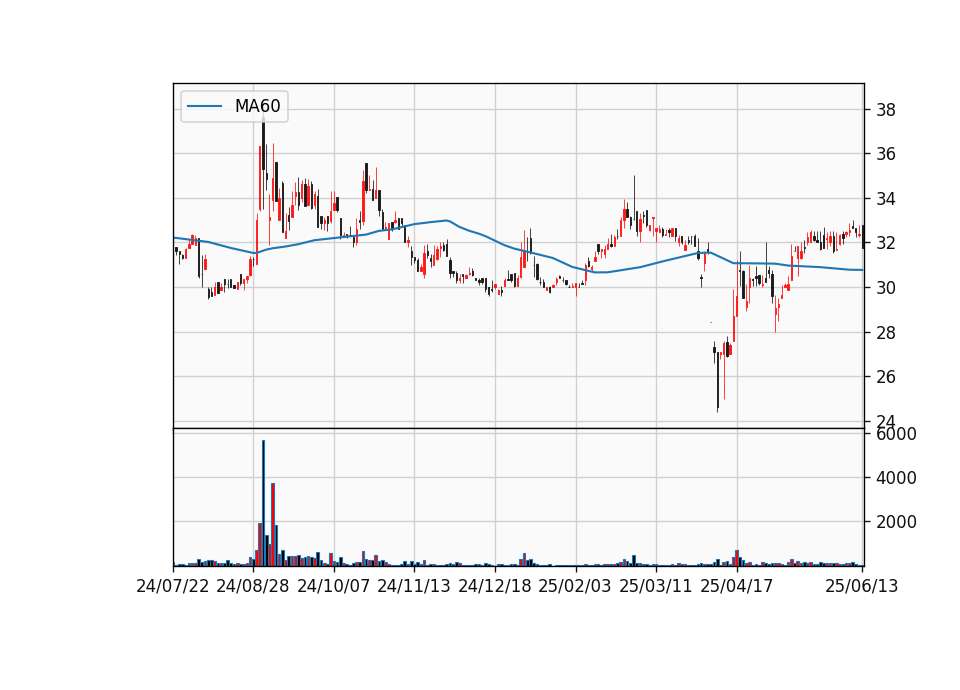Click the 24/12/18 date label

point(495,586)
